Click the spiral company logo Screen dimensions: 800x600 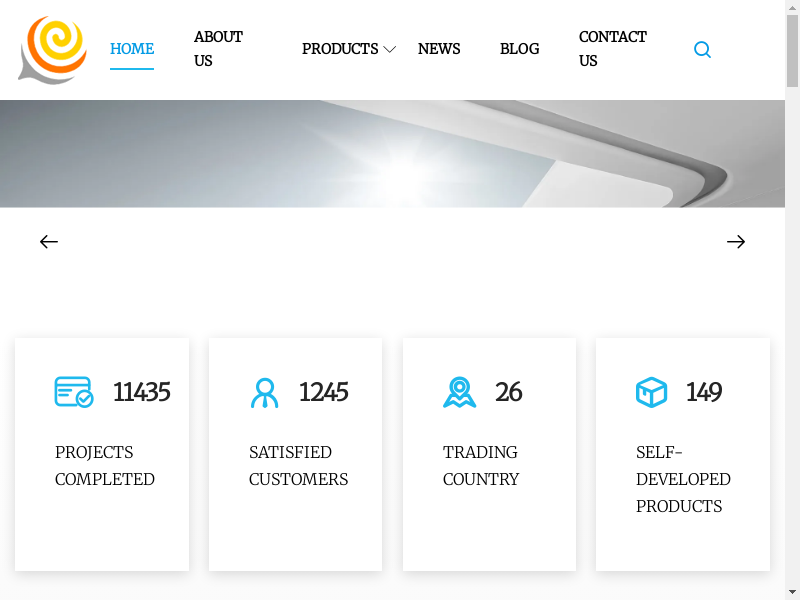(x=53, y=50)
